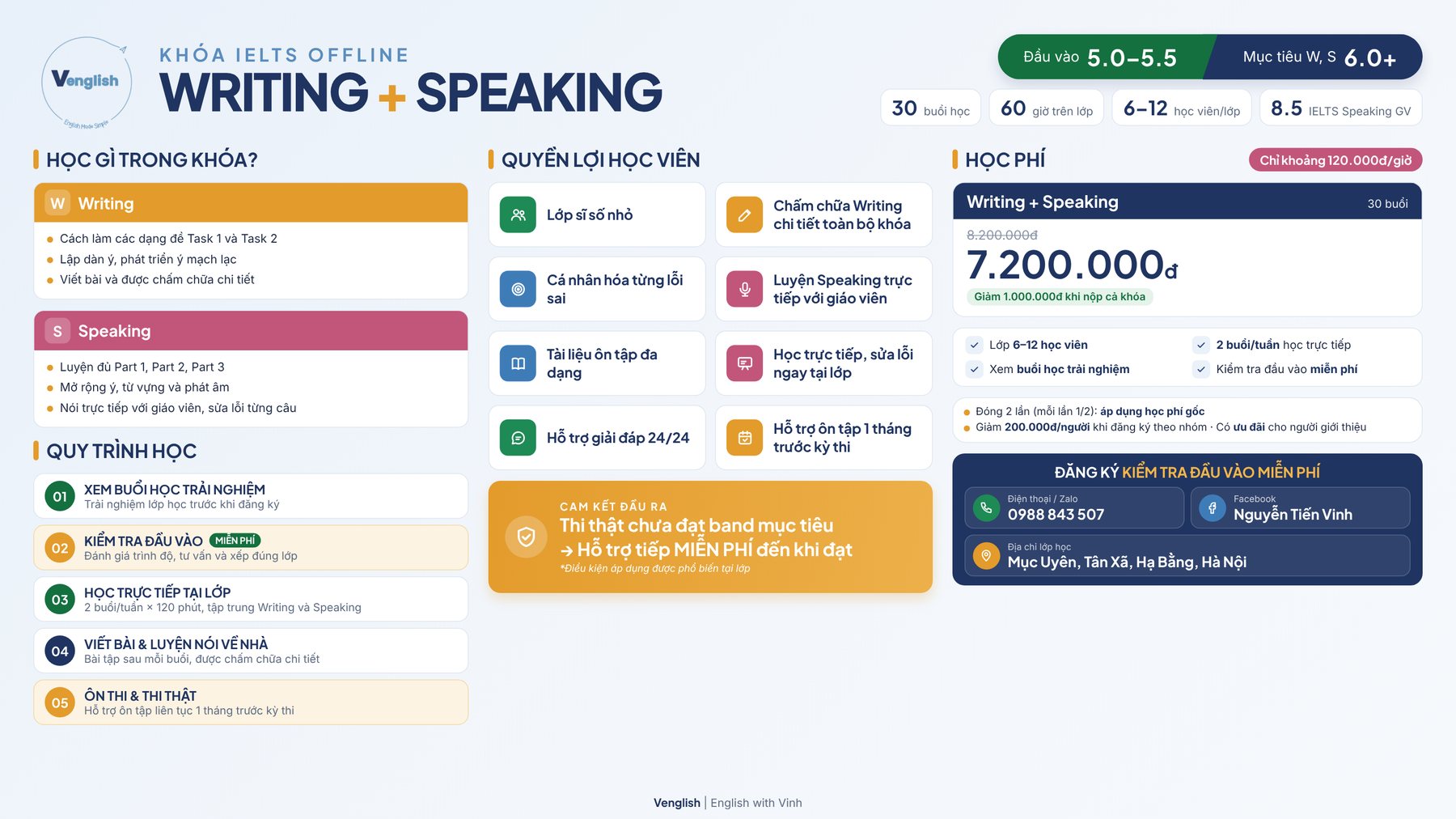Click the checkmark next to Kiểm tra đầu vào miễn phí
This screenshot has height=819, width=1456.
1201,369
